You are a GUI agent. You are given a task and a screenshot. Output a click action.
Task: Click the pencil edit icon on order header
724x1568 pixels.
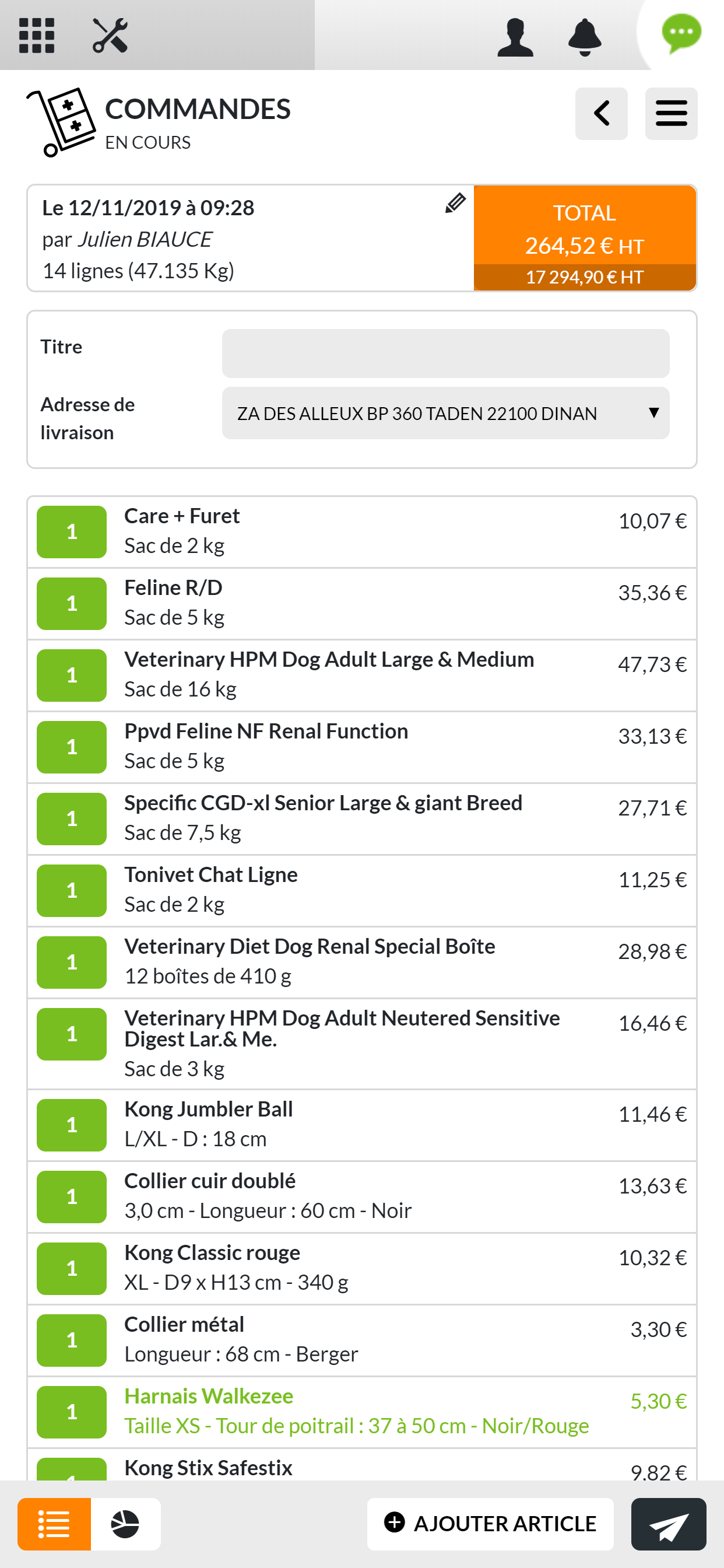[x=455, y=204]
